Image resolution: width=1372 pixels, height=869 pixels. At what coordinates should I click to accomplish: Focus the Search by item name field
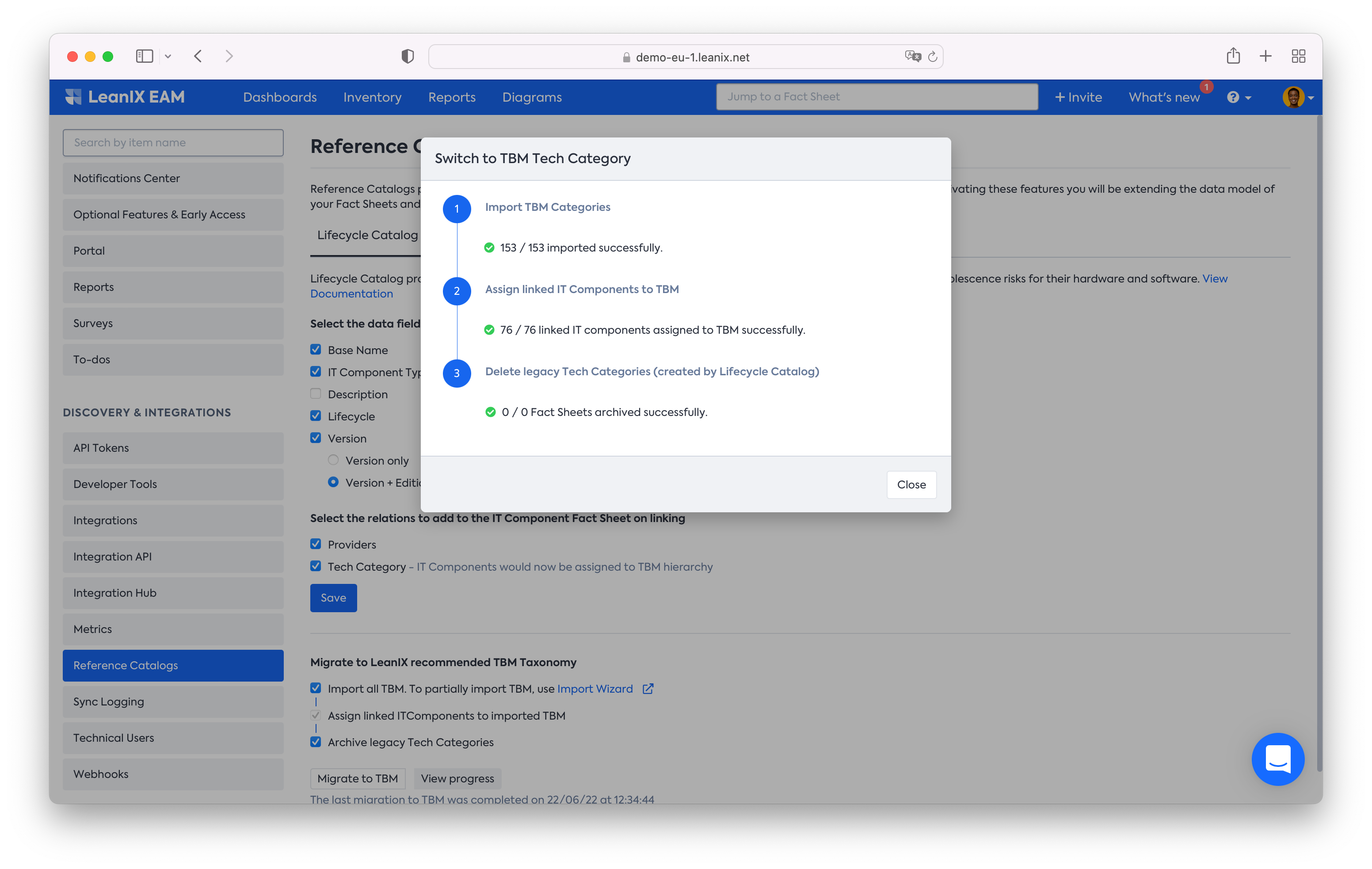(x=173, y=142)
